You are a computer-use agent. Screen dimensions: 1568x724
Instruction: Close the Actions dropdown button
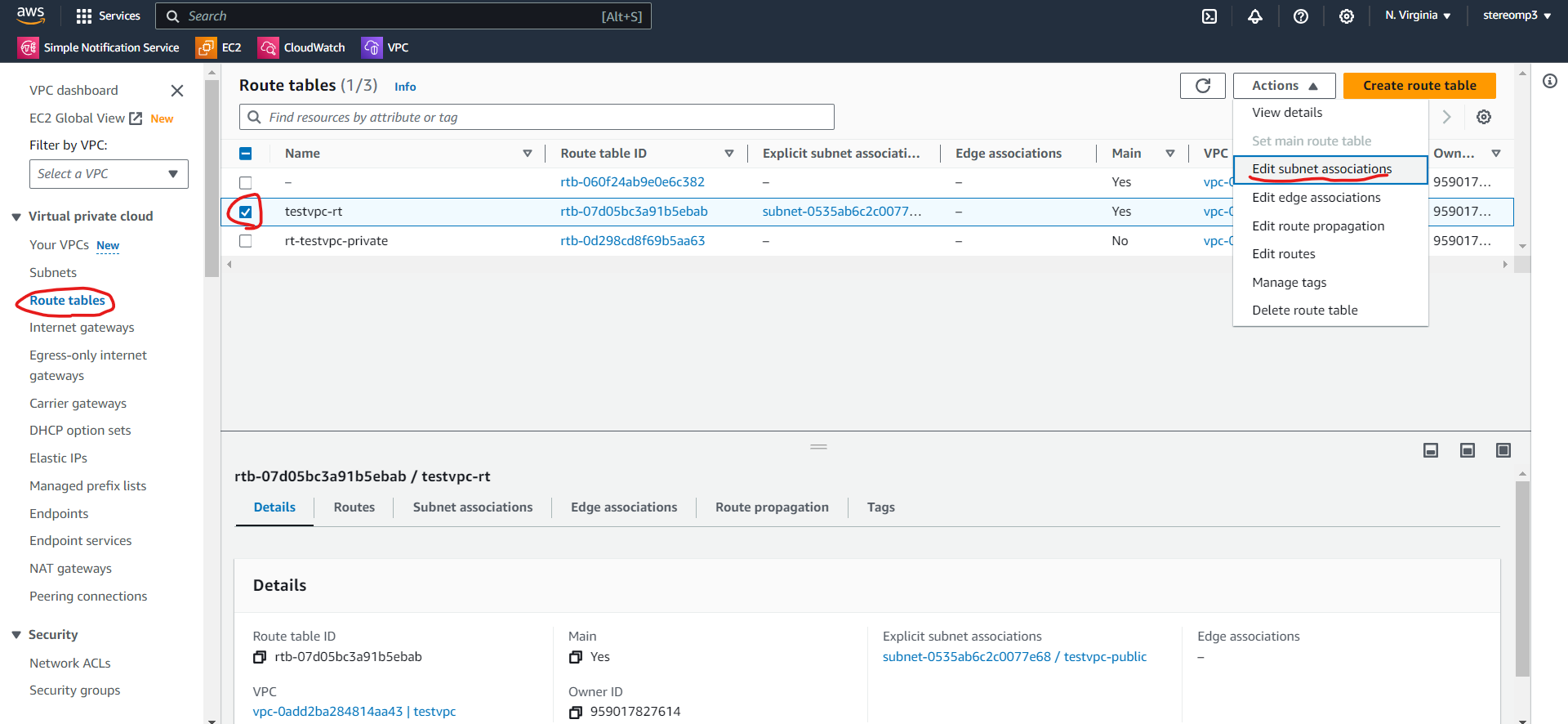pyautogui.click(x=1285, y=86)
